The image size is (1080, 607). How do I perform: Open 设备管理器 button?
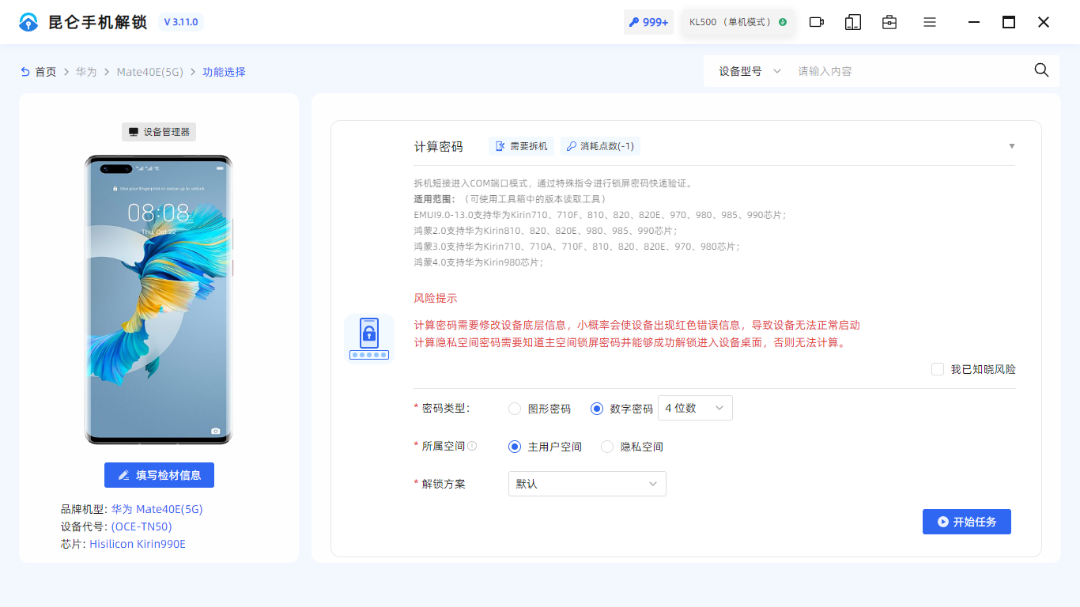159,132
